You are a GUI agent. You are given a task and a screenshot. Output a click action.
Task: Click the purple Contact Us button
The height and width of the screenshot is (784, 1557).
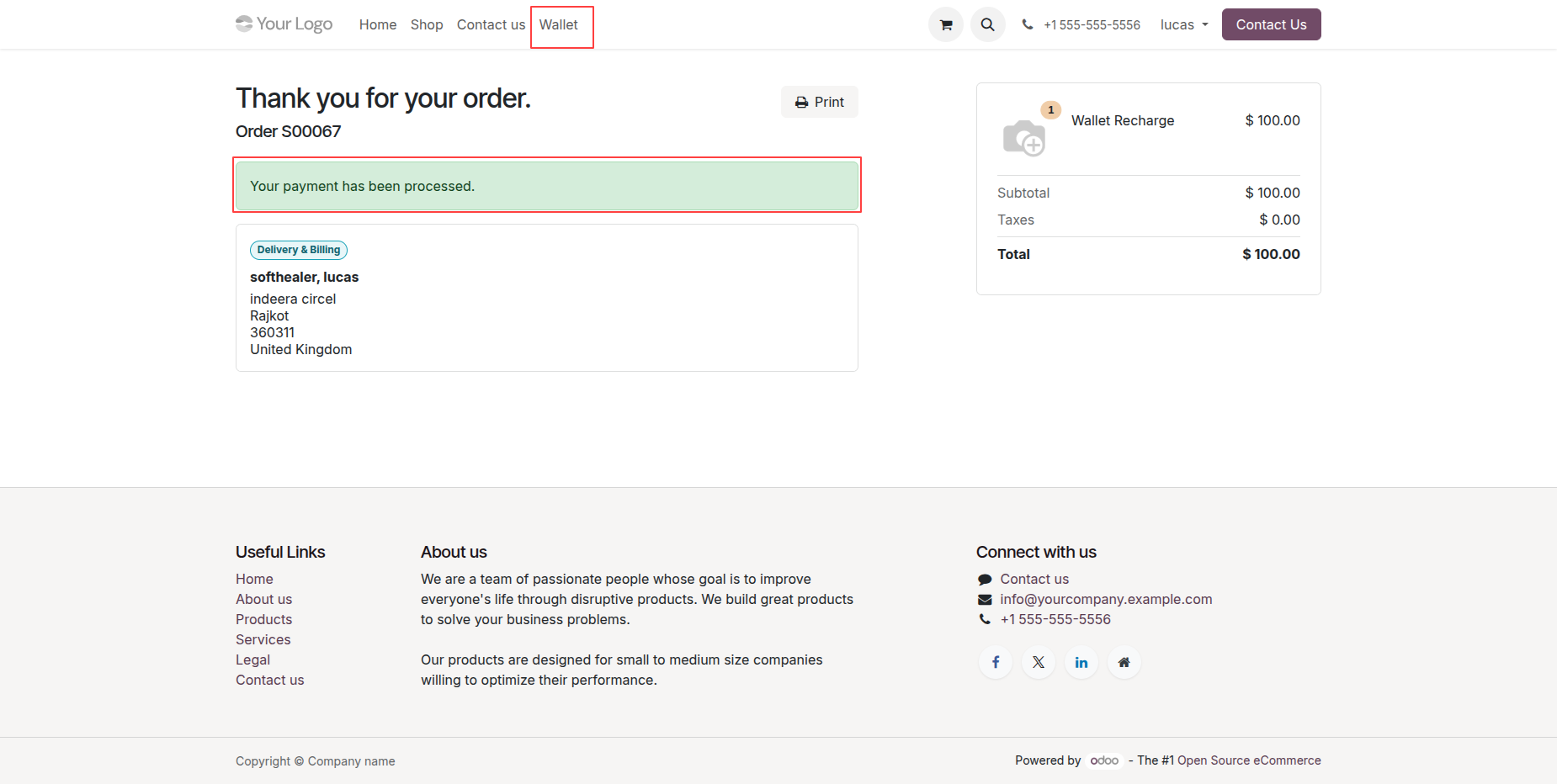1271,24
